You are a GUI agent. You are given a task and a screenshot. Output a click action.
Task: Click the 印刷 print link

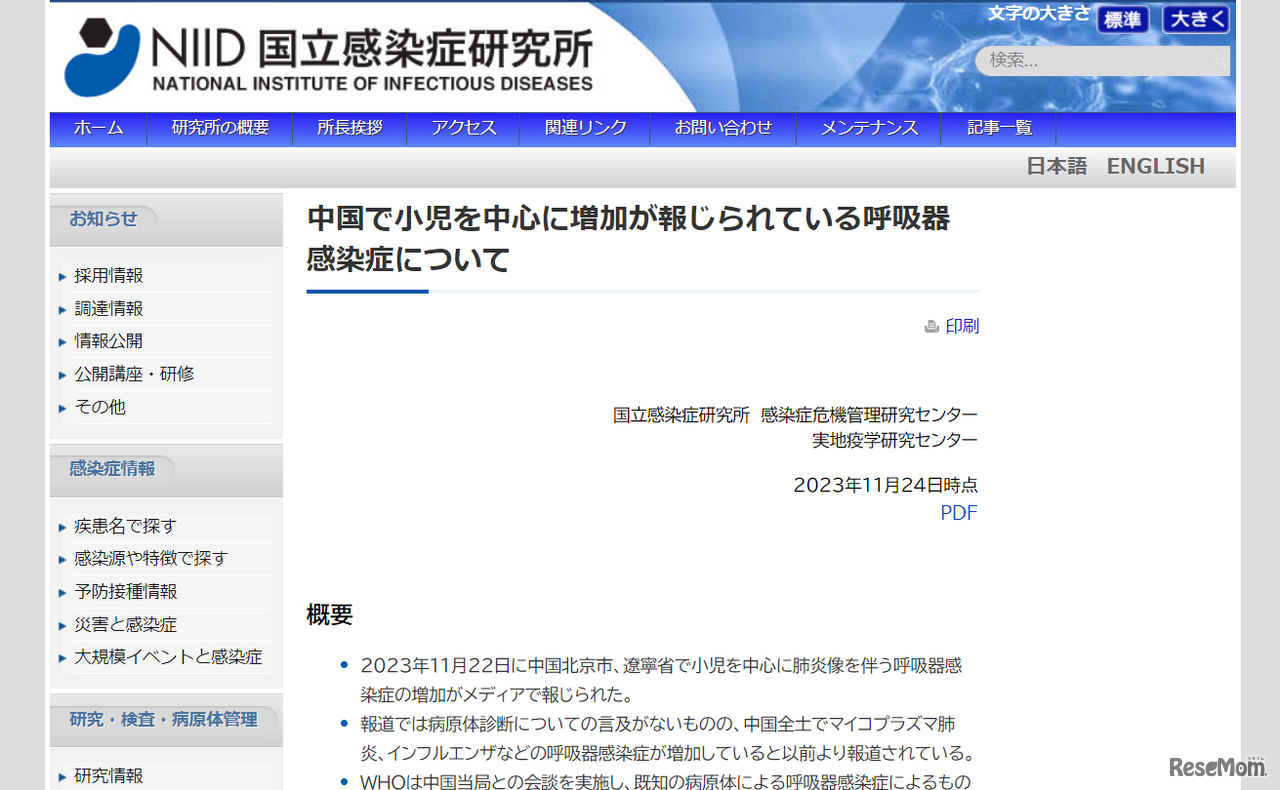[962, 326]
